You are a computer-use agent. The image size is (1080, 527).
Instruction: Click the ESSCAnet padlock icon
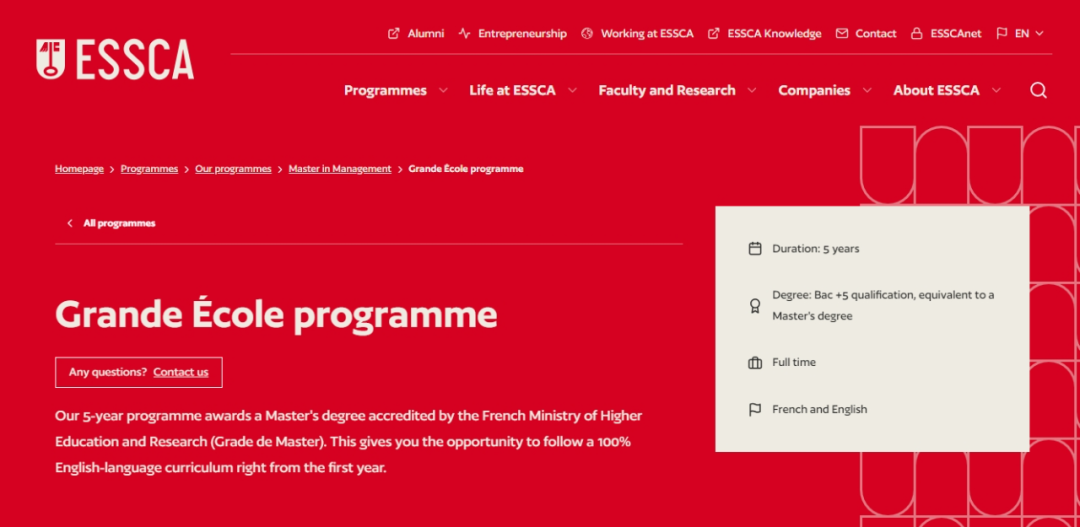click(916, 33)
